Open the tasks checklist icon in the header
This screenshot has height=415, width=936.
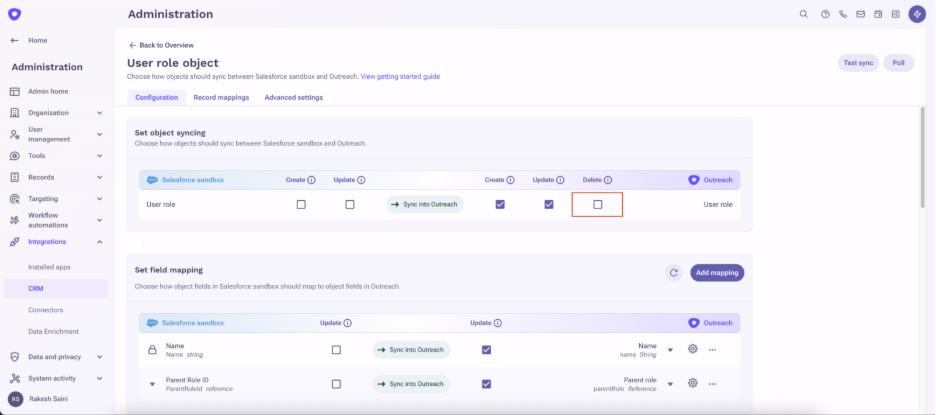click(895, 14)
